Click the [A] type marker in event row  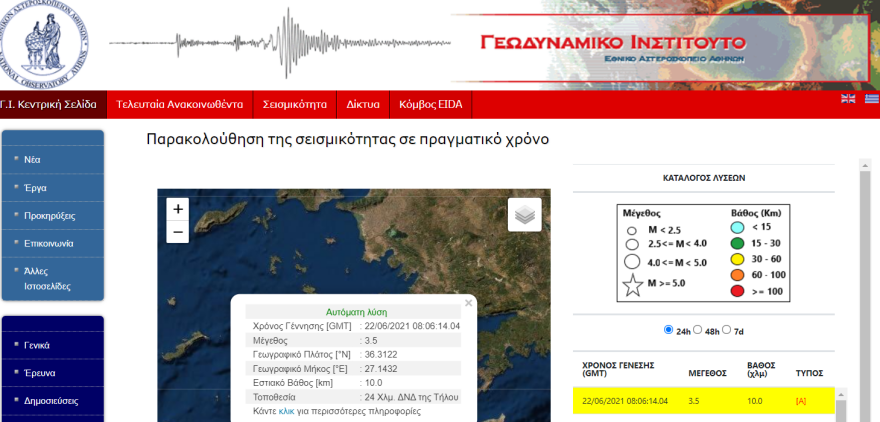(x=801, y=401)
